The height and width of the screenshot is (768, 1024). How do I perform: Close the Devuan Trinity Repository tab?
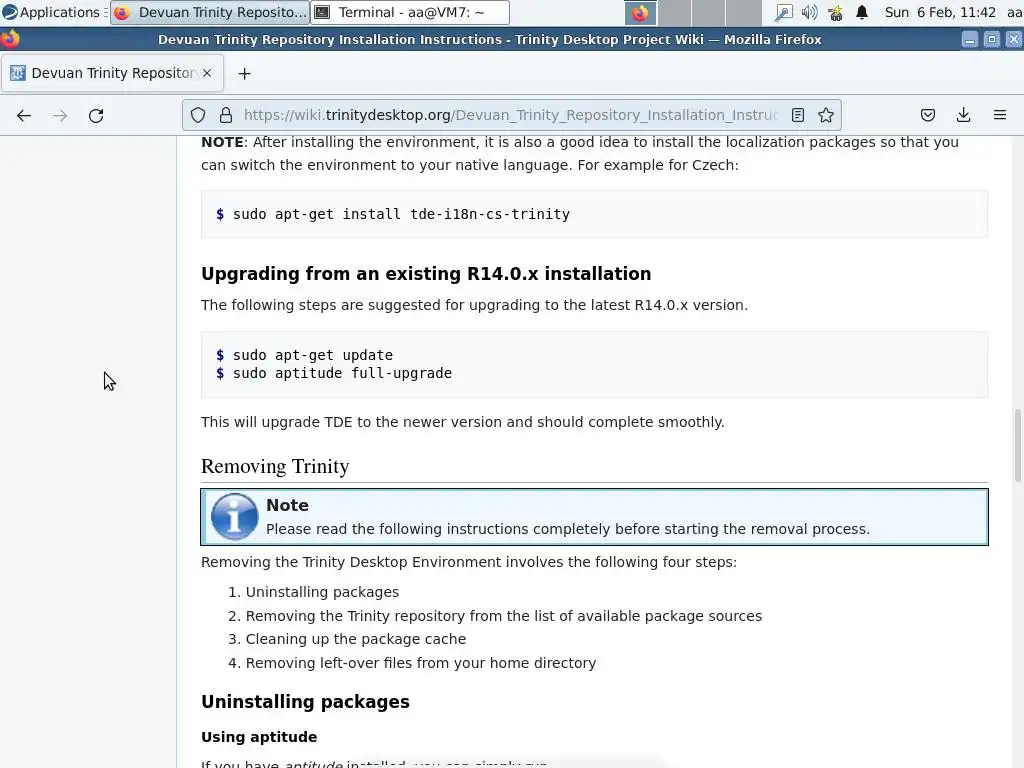point(207,73)
